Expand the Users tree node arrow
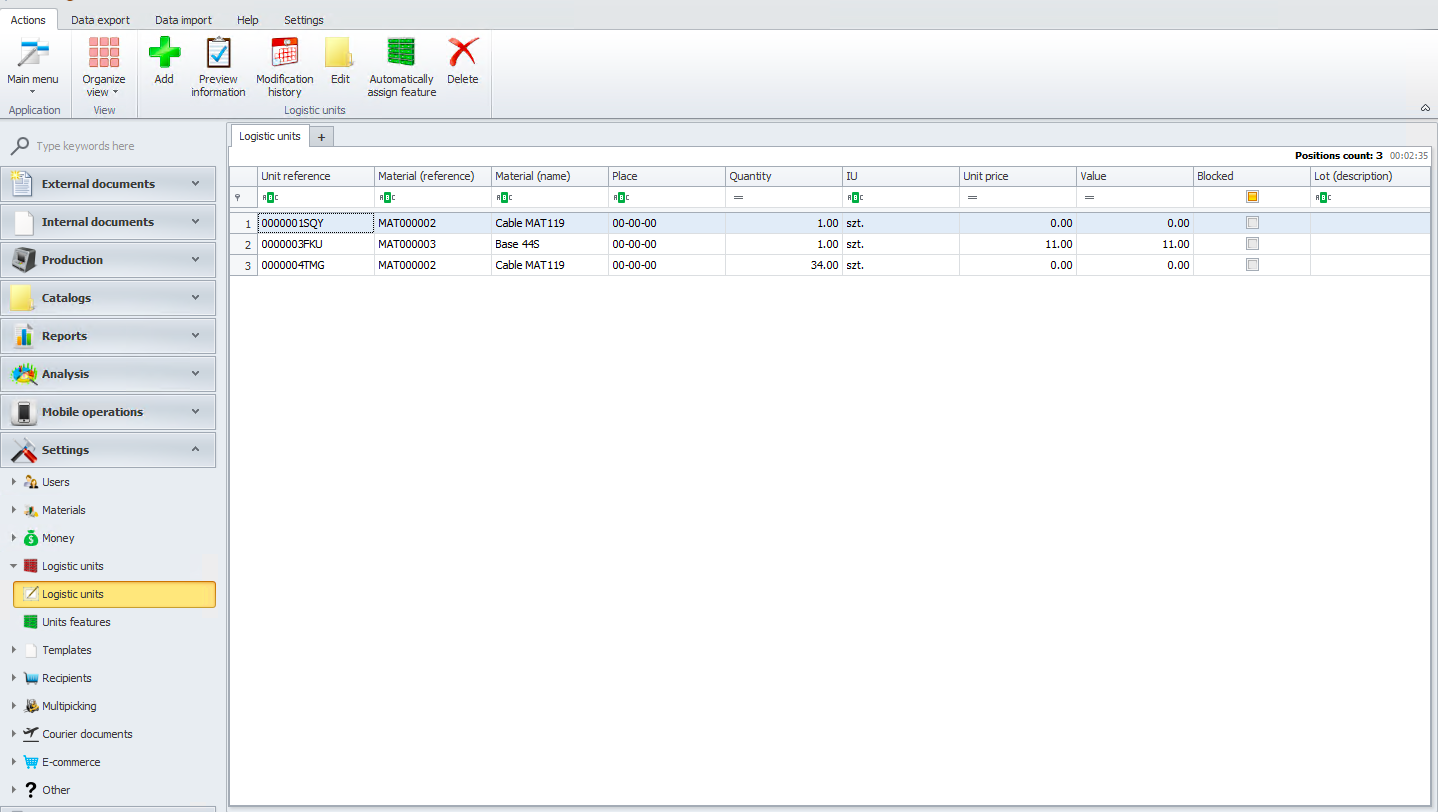Image resolution: width=1438 pixels, height=812 pixels. (13, 482)
